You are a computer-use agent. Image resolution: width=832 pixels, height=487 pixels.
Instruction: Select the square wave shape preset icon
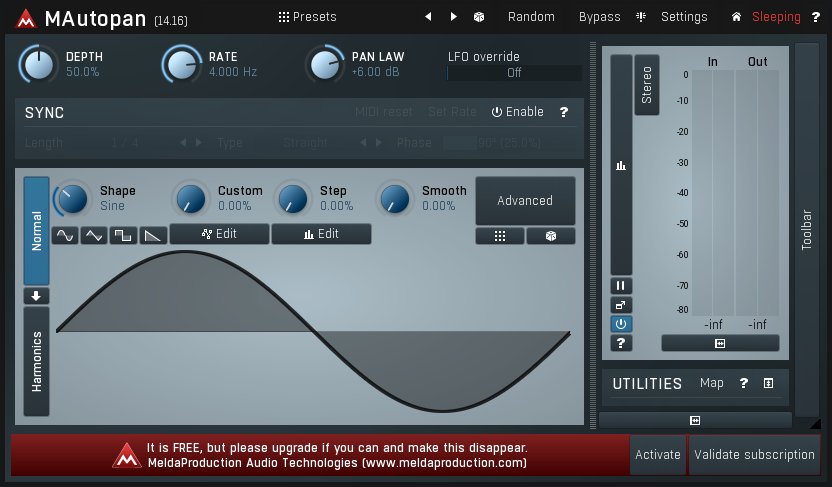pyautogui.click(x=123, y=236)
